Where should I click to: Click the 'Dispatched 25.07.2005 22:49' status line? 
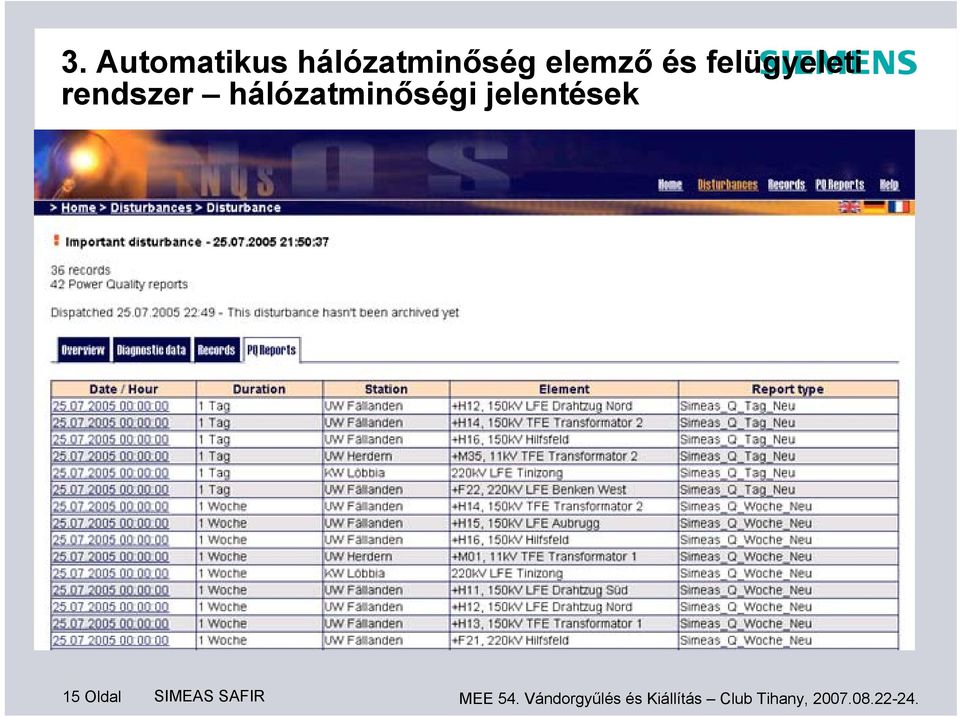255,312
